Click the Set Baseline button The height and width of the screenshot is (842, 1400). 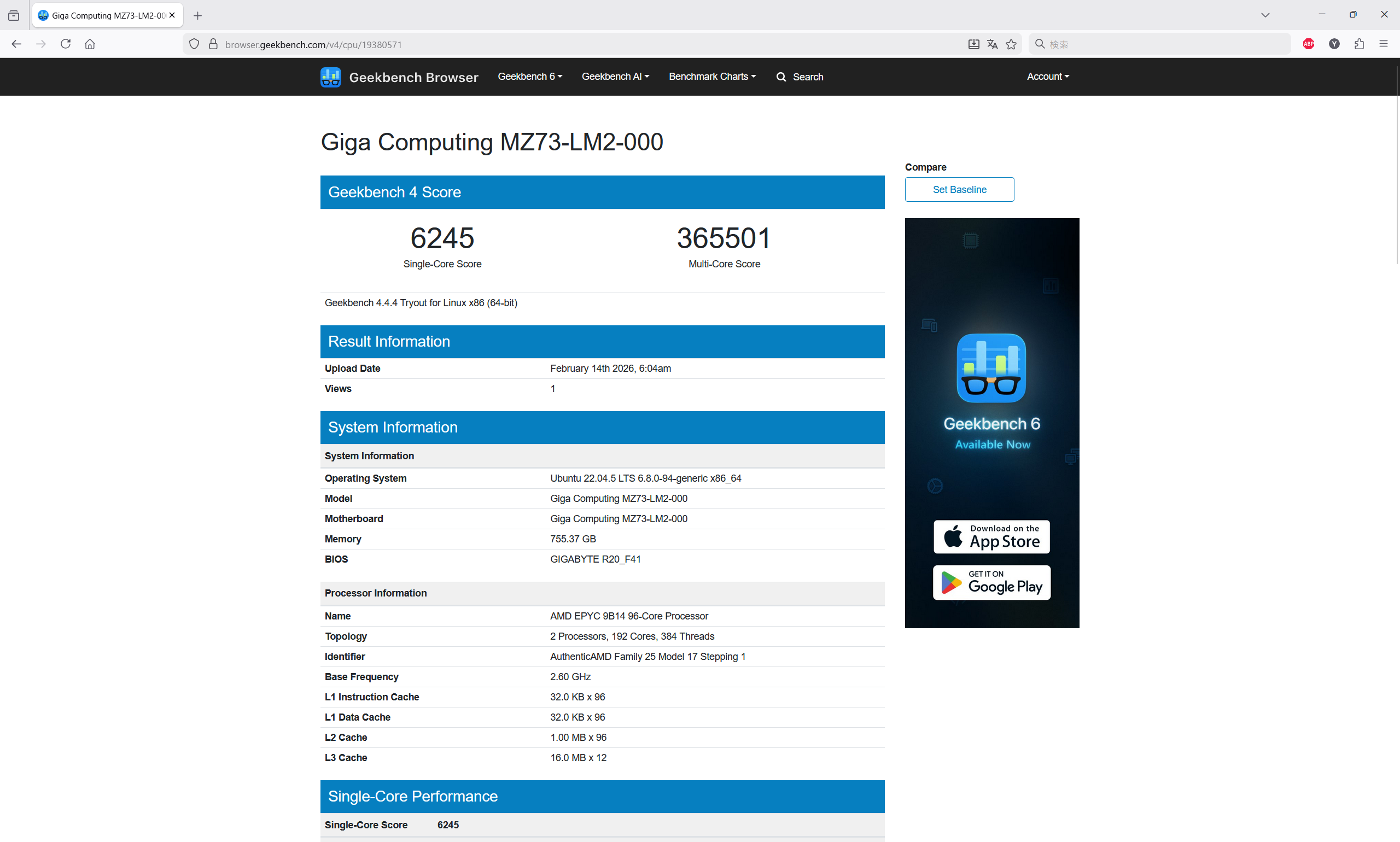(959, 190)
